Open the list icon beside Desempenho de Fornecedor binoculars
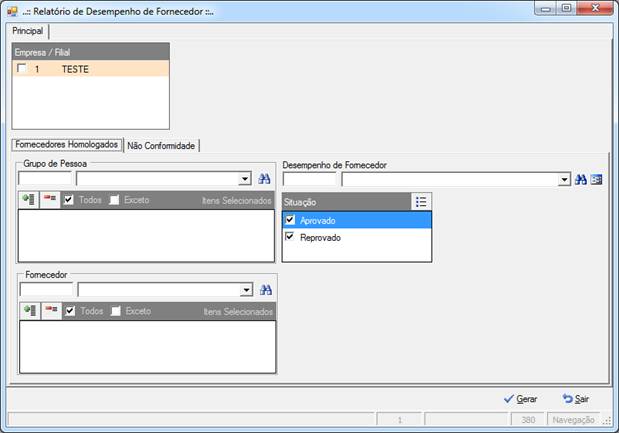This screenshot has width=619, height=433. point(596,180)
